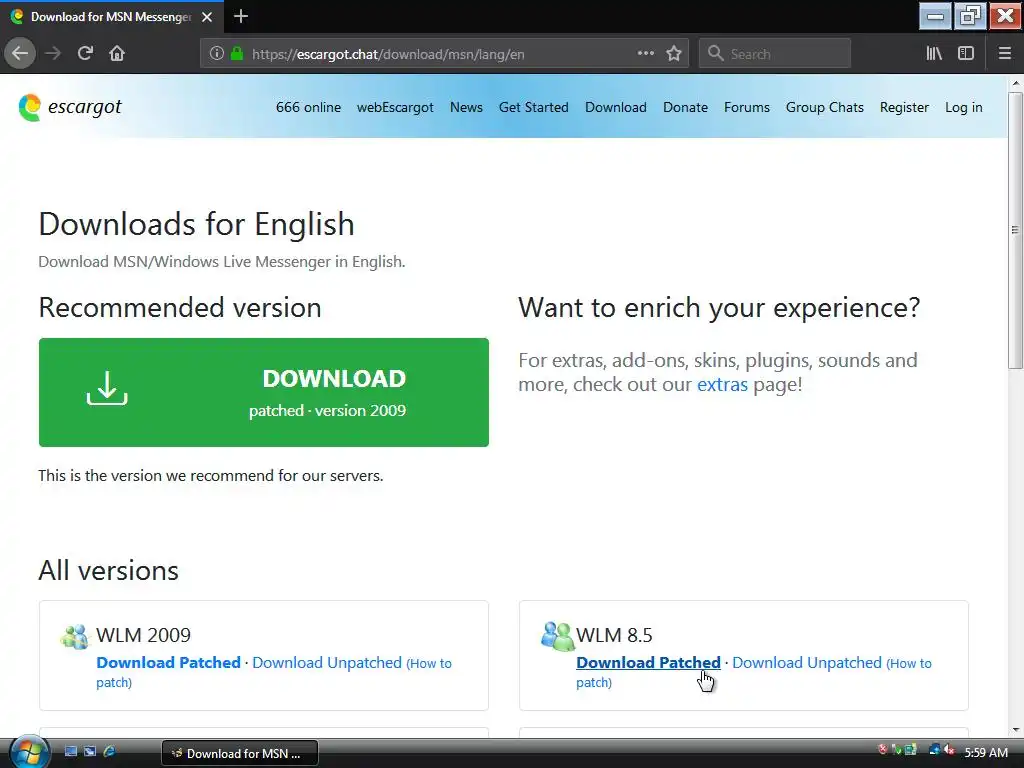Show site information via the info icon
Viewport: 1024px width, 768px height.
[217, 54]
